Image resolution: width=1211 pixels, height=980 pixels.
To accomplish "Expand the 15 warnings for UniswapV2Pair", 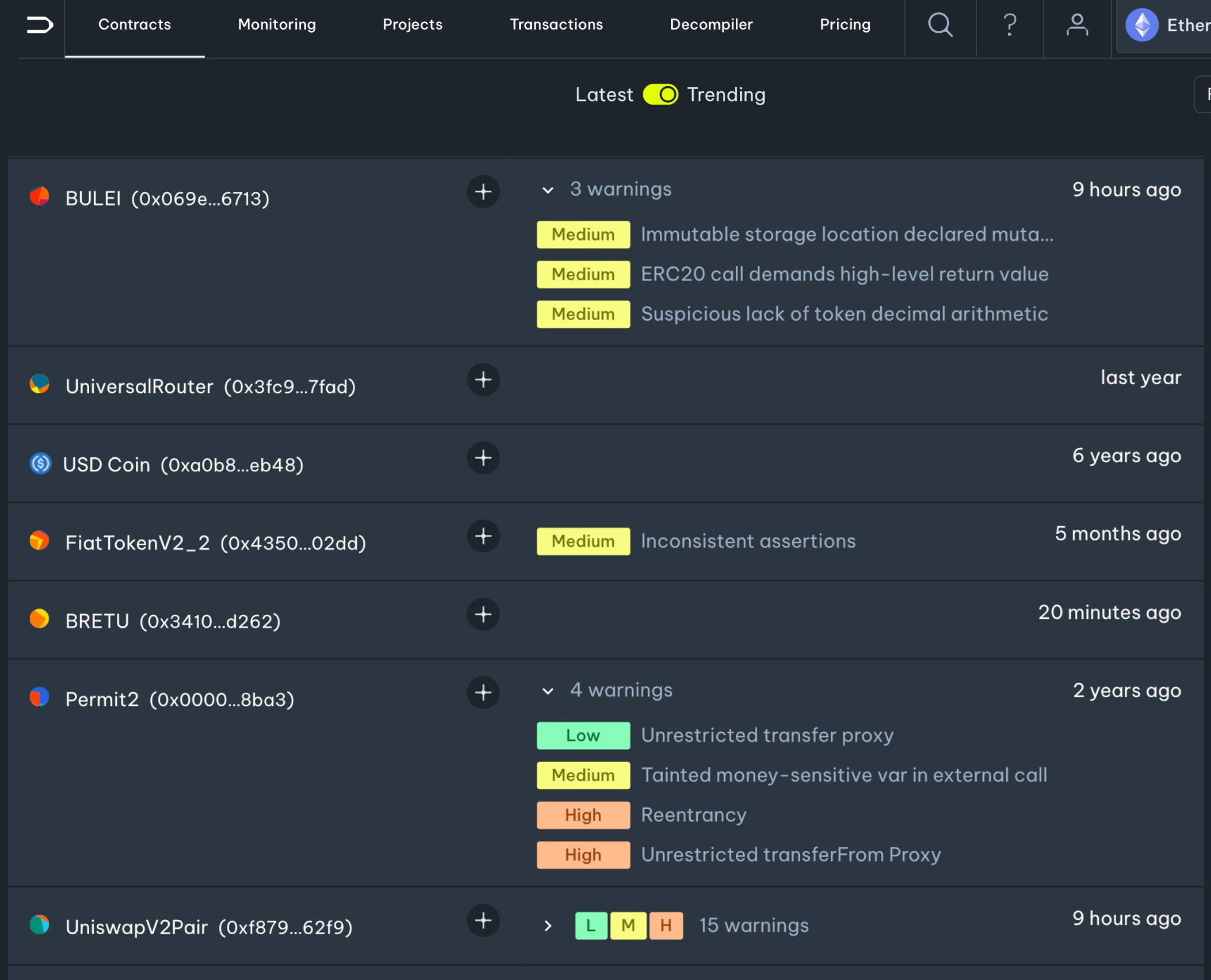I will (547, 925).
